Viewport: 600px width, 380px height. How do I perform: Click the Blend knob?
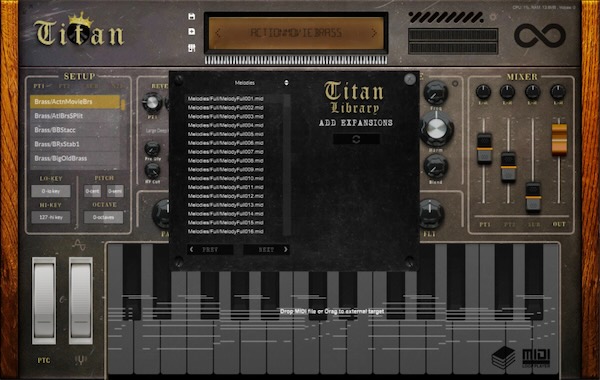435,166
